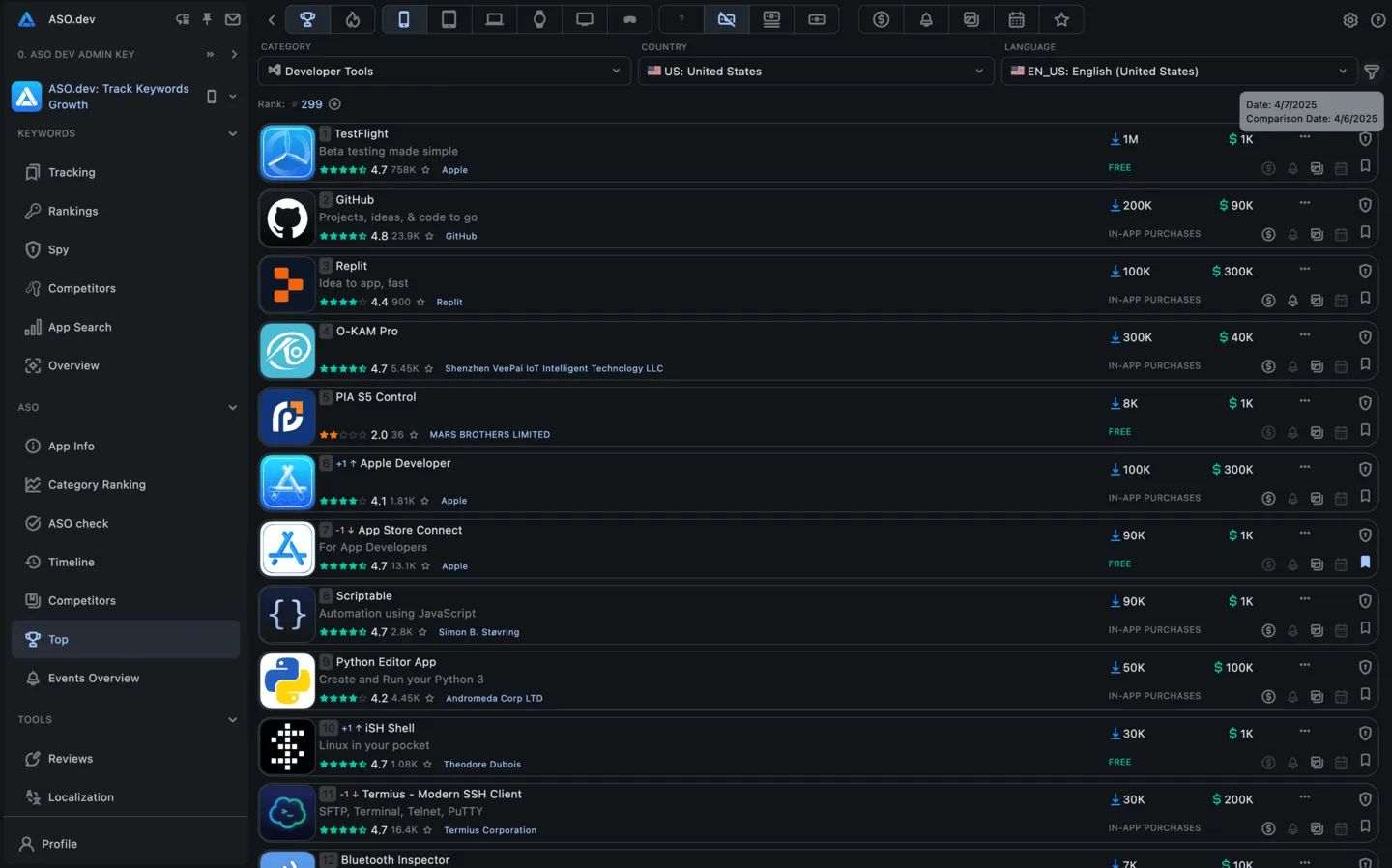The width and height of the screenshot is (1392, 868).
Task: Click the privacy shield icon on the TestFlight row
Action: pos(1365,139)
